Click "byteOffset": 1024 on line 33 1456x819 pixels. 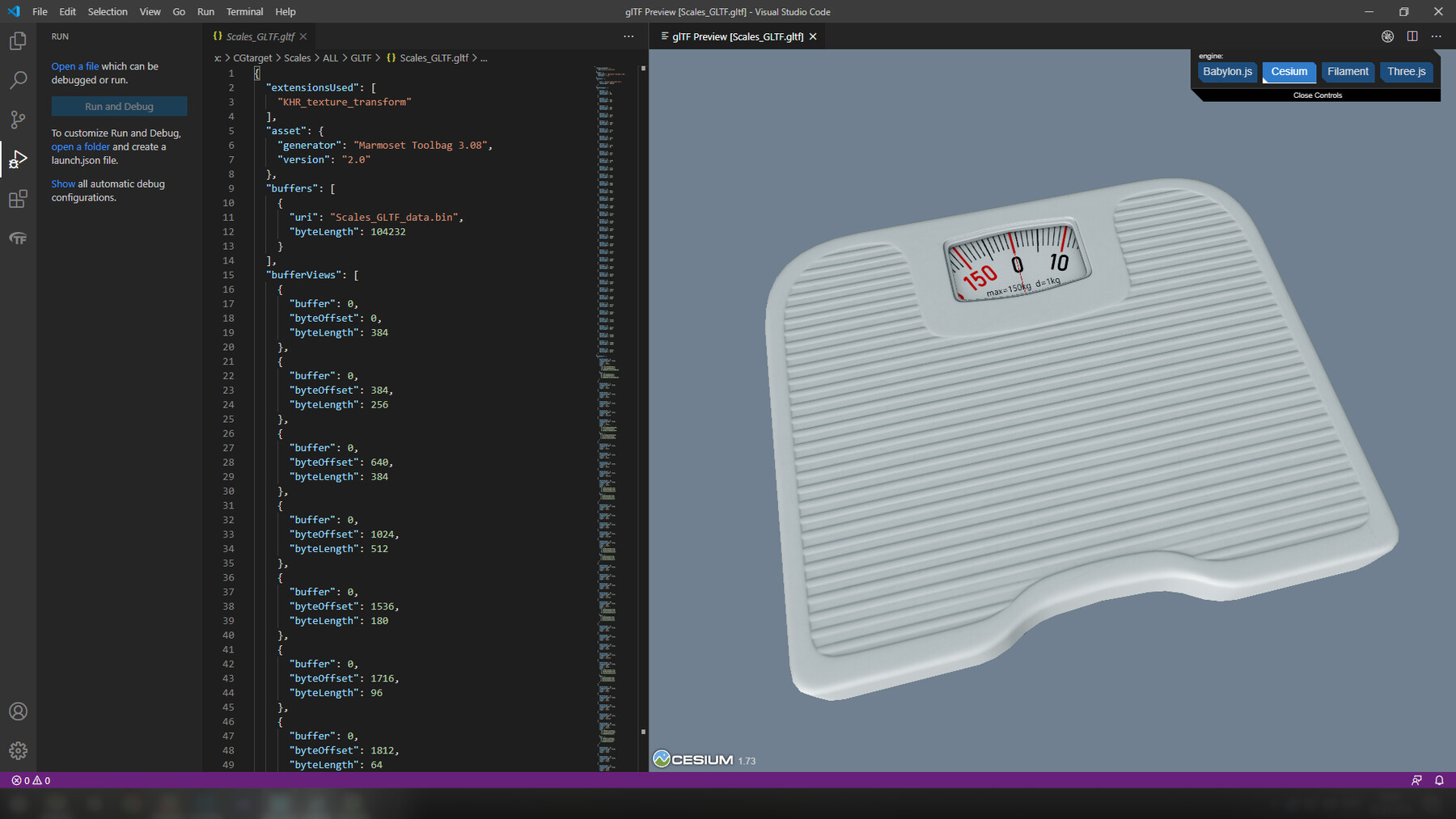pyautogui.click(x=344, y=534)
